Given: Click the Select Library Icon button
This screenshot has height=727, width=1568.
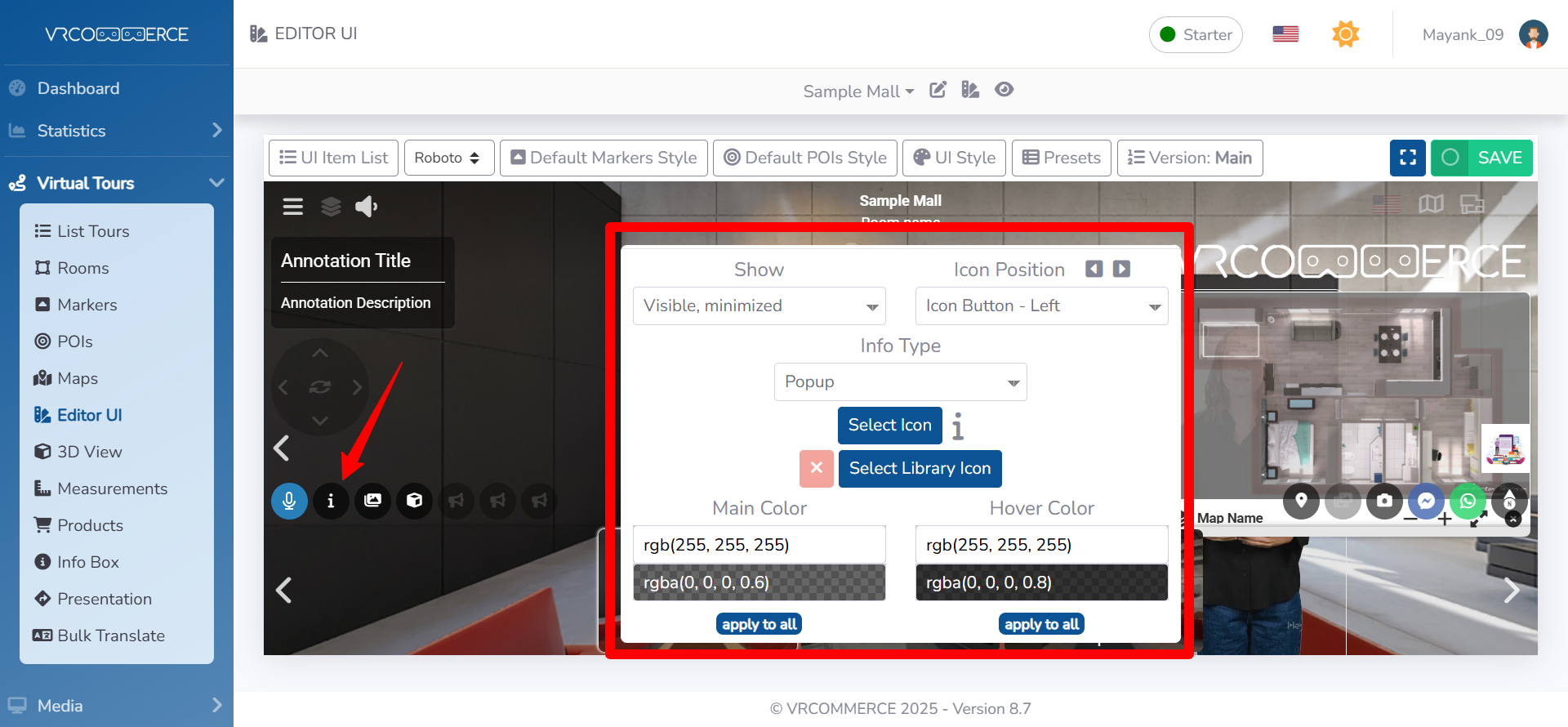Looking at the screenshot, I should 920,468.
